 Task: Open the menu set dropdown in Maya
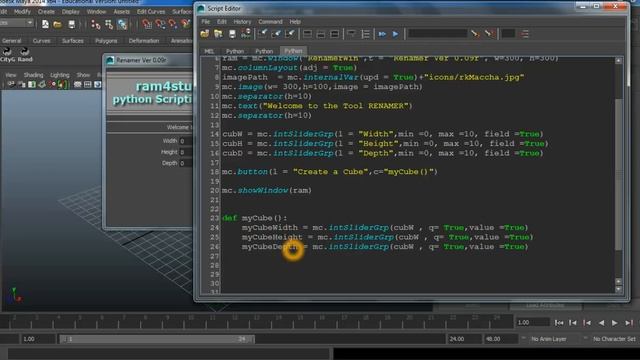pyautogui.click(x=16, y=23)
